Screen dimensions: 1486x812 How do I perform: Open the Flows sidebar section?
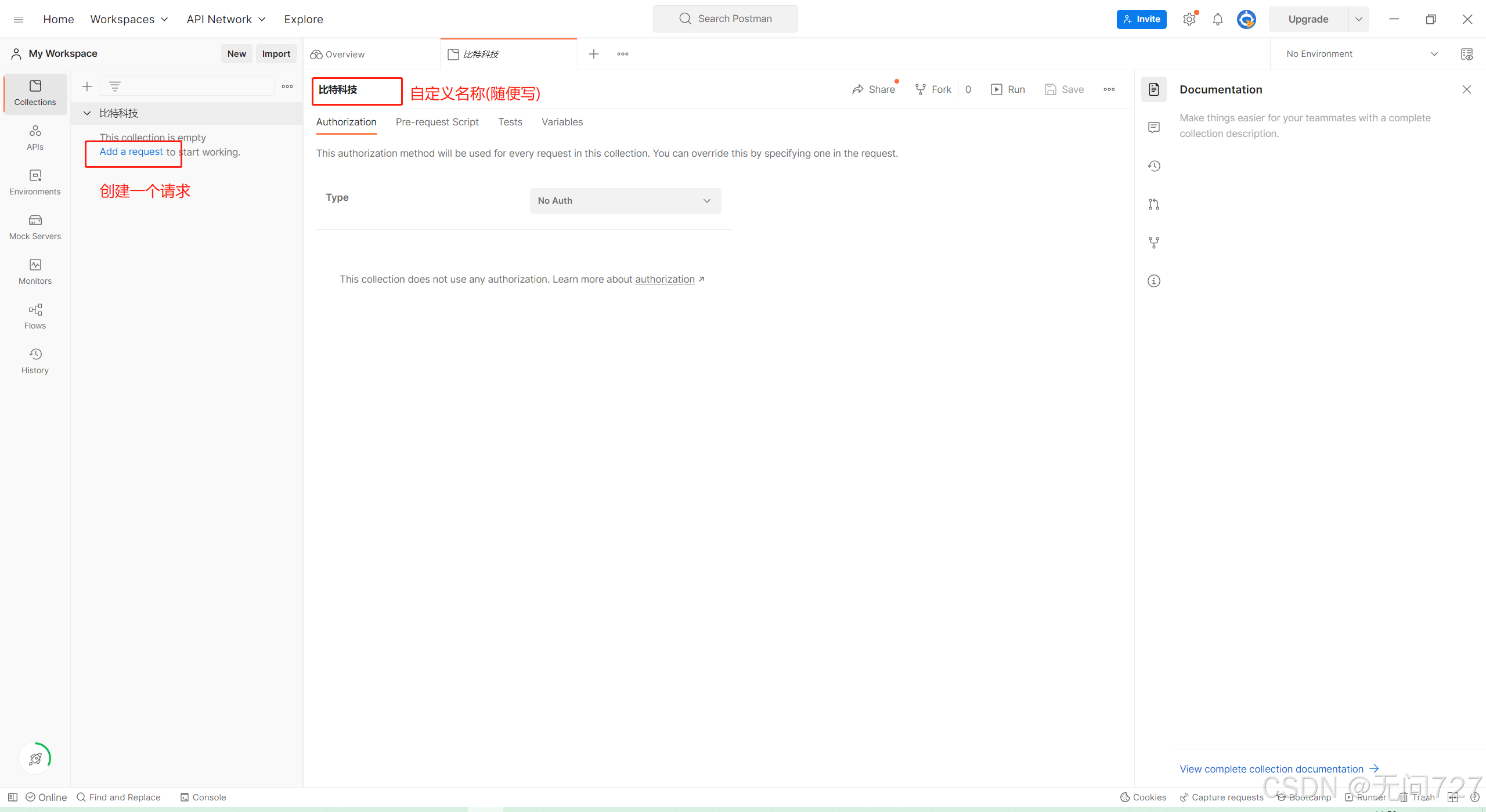pyautogui.click(x=35, y=316)
